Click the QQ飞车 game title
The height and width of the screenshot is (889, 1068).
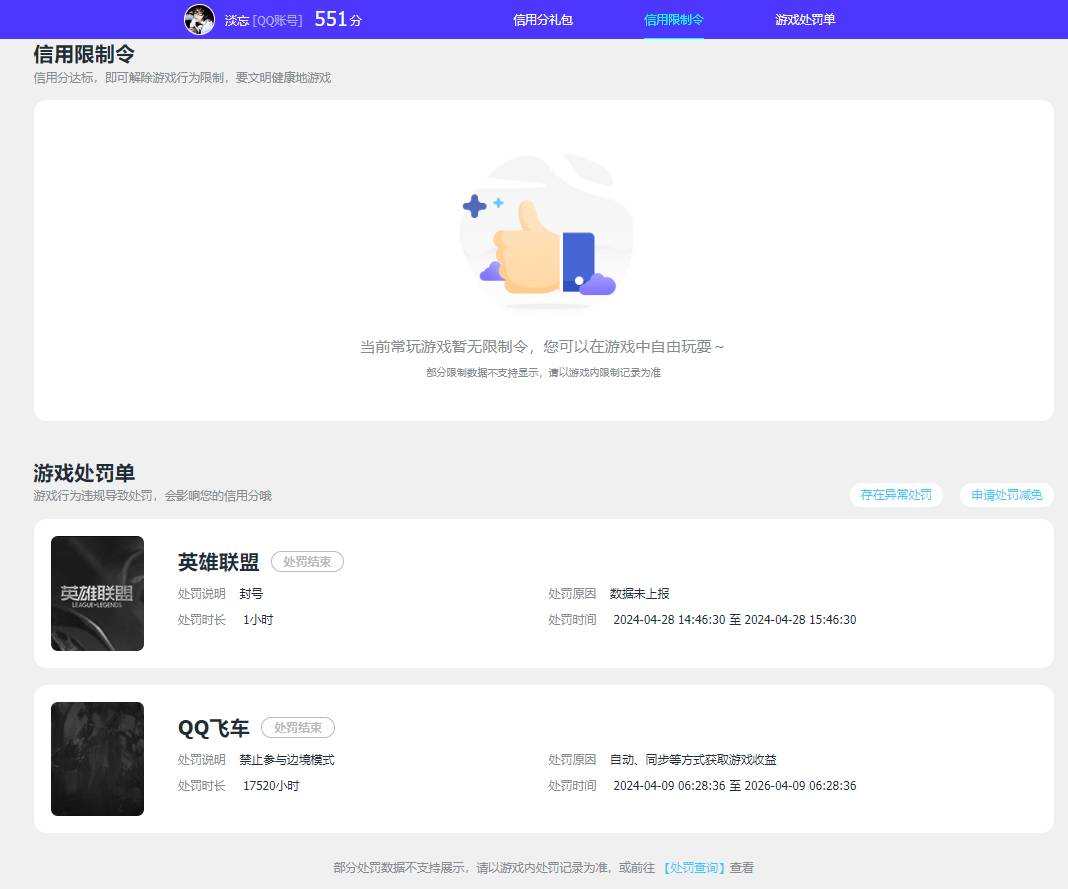[214, 728]
